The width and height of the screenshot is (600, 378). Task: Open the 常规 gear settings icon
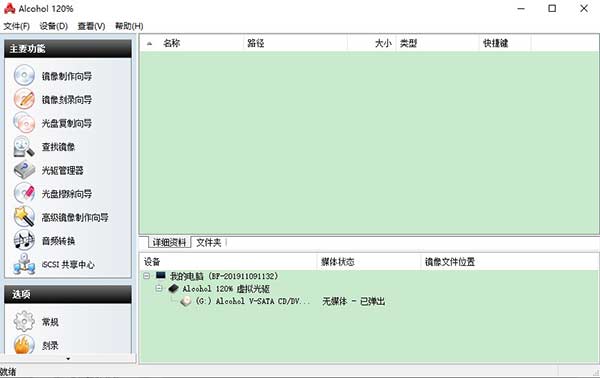(x=24, y=322)
